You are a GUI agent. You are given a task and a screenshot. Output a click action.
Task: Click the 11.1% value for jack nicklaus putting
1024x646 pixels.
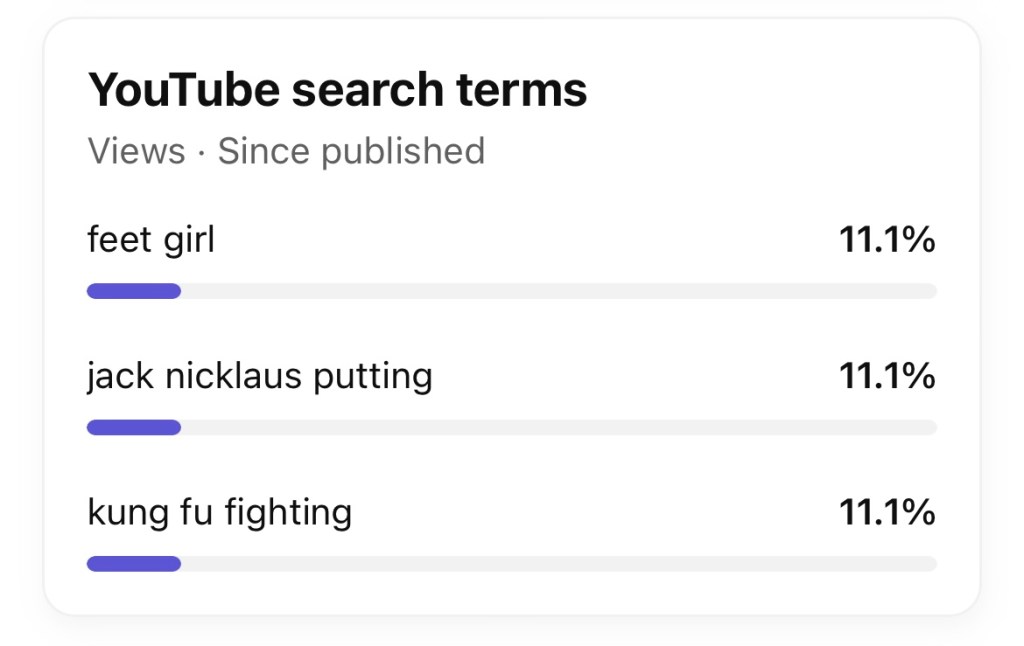pyautogui.click(x=887, y=377)
